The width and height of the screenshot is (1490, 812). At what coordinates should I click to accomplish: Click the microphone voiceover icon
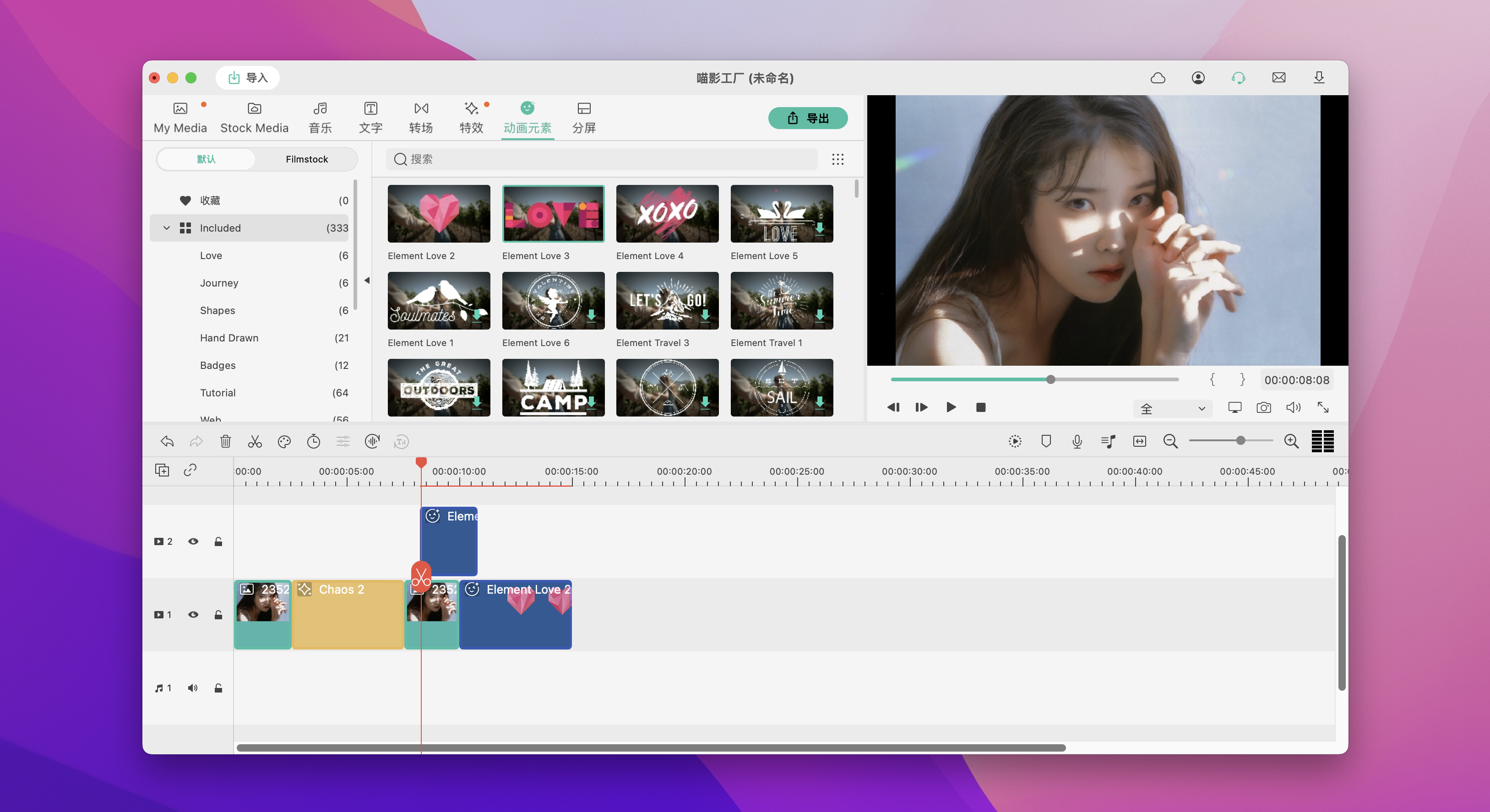pos(1077,442)
